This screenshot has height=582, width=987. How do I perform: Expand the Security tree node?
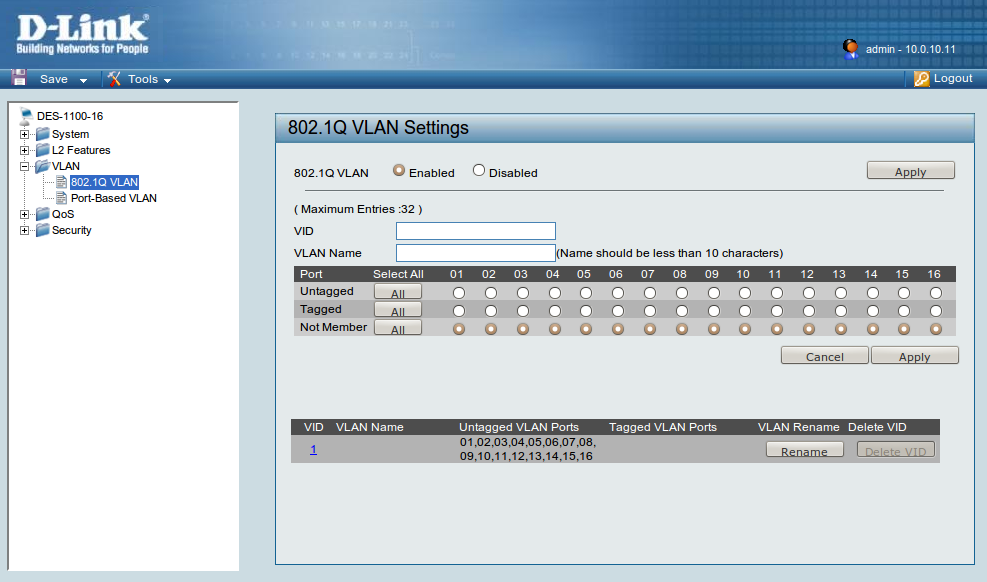click(x=24, y=230)
